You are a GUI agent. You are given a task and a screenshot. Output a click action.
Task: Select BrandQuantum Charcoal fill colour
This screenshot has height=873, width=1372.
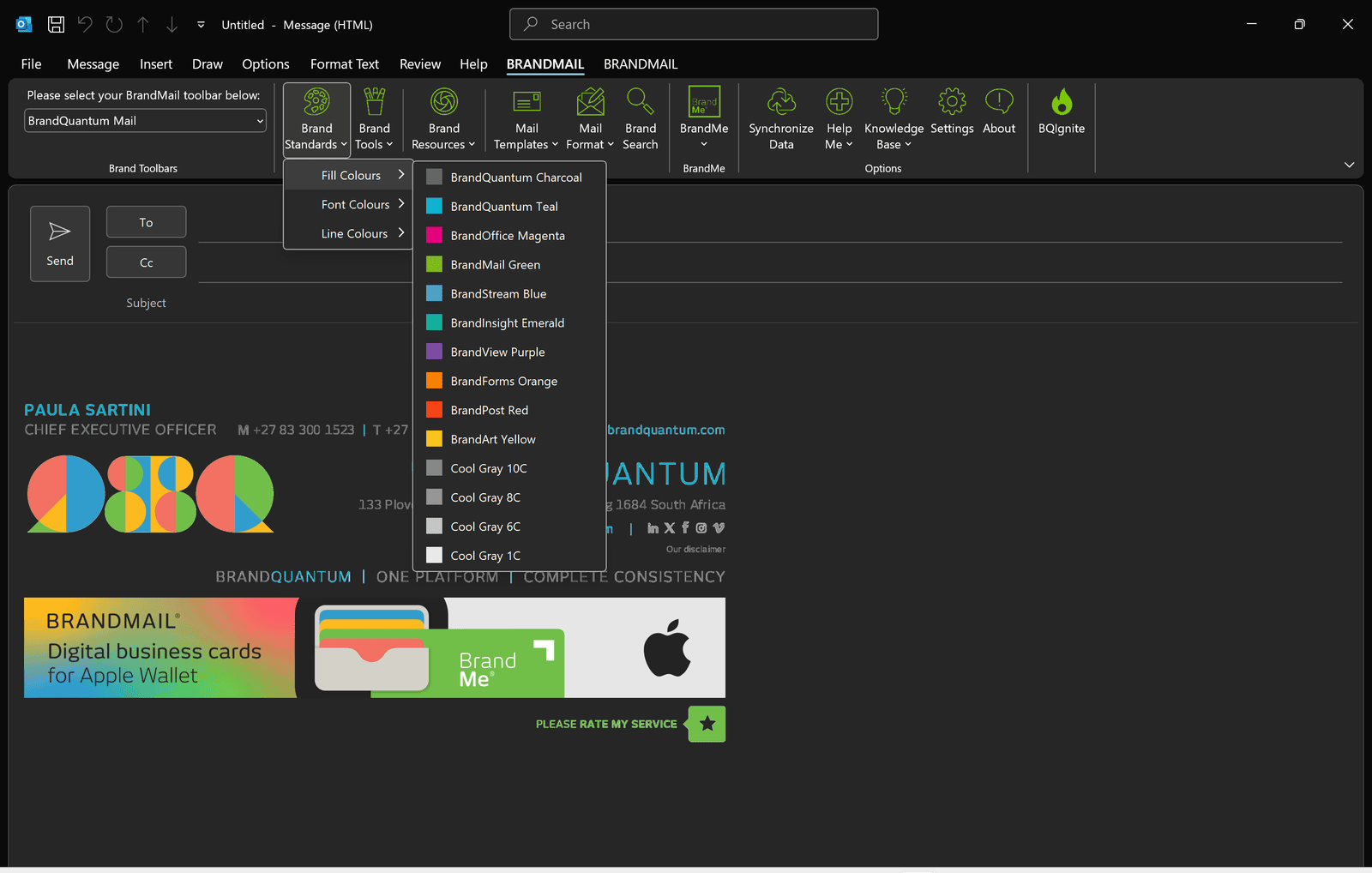point(509,178)
